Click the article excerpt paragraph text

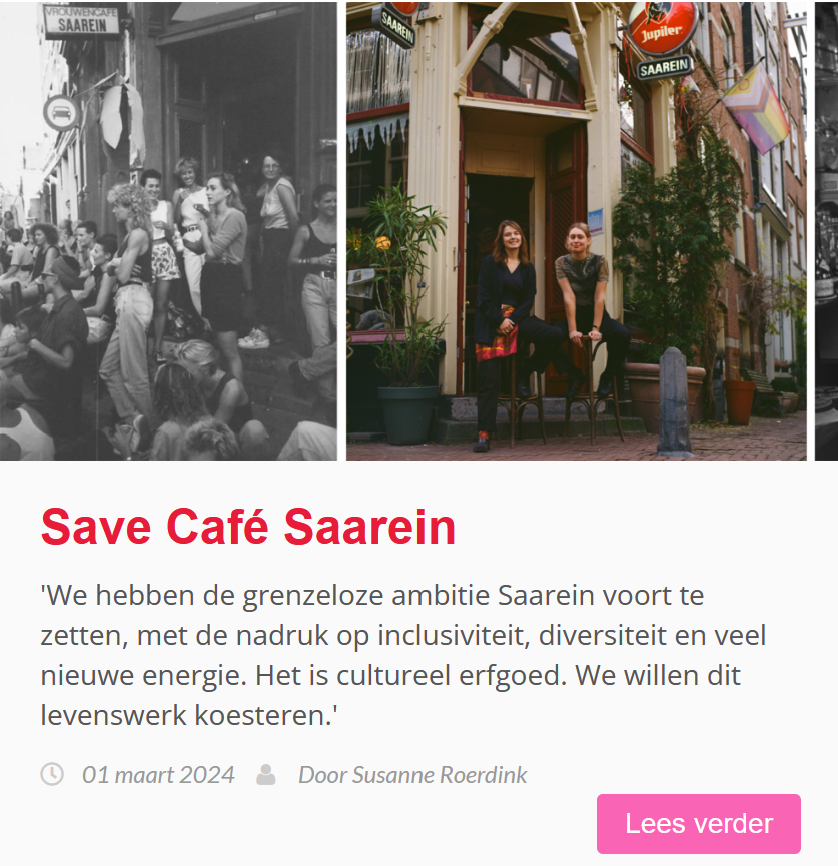[x=403, y=655]
